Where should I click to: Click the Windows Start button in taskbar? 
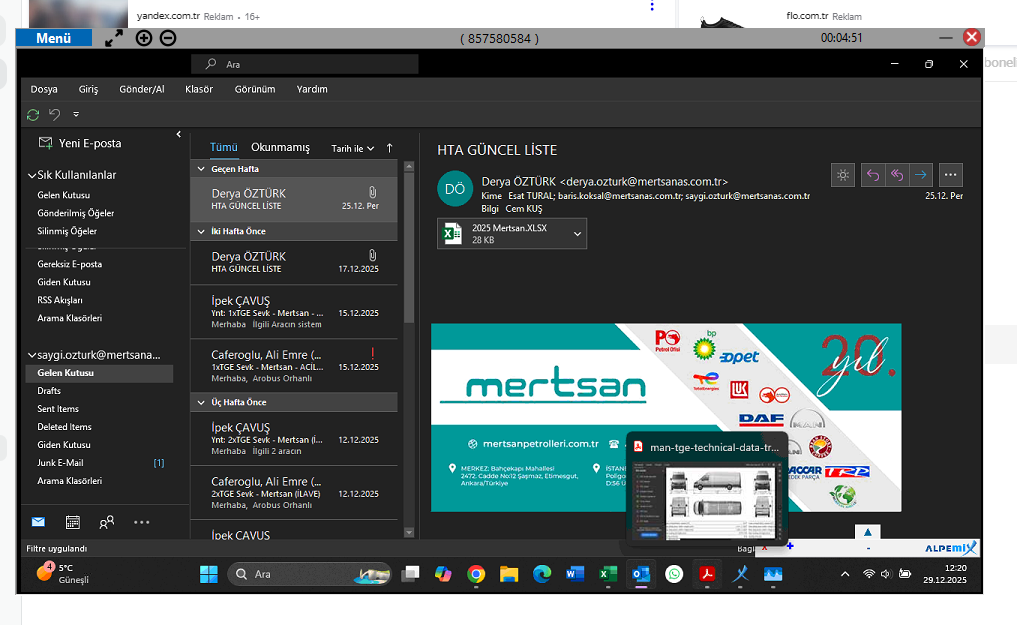(209, 574)
